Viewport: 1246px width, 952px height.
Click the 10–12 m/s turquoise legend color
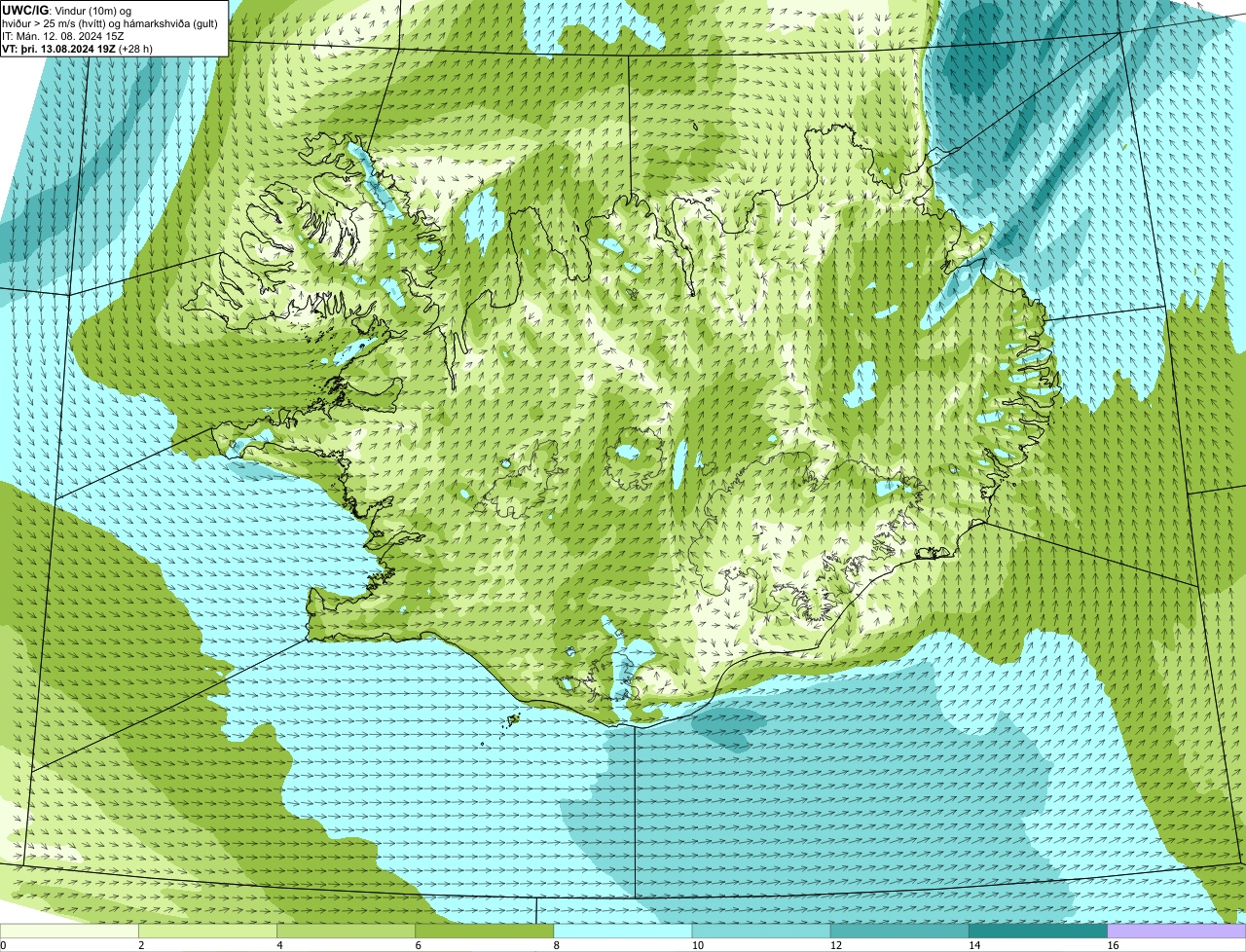coord(761,931)
